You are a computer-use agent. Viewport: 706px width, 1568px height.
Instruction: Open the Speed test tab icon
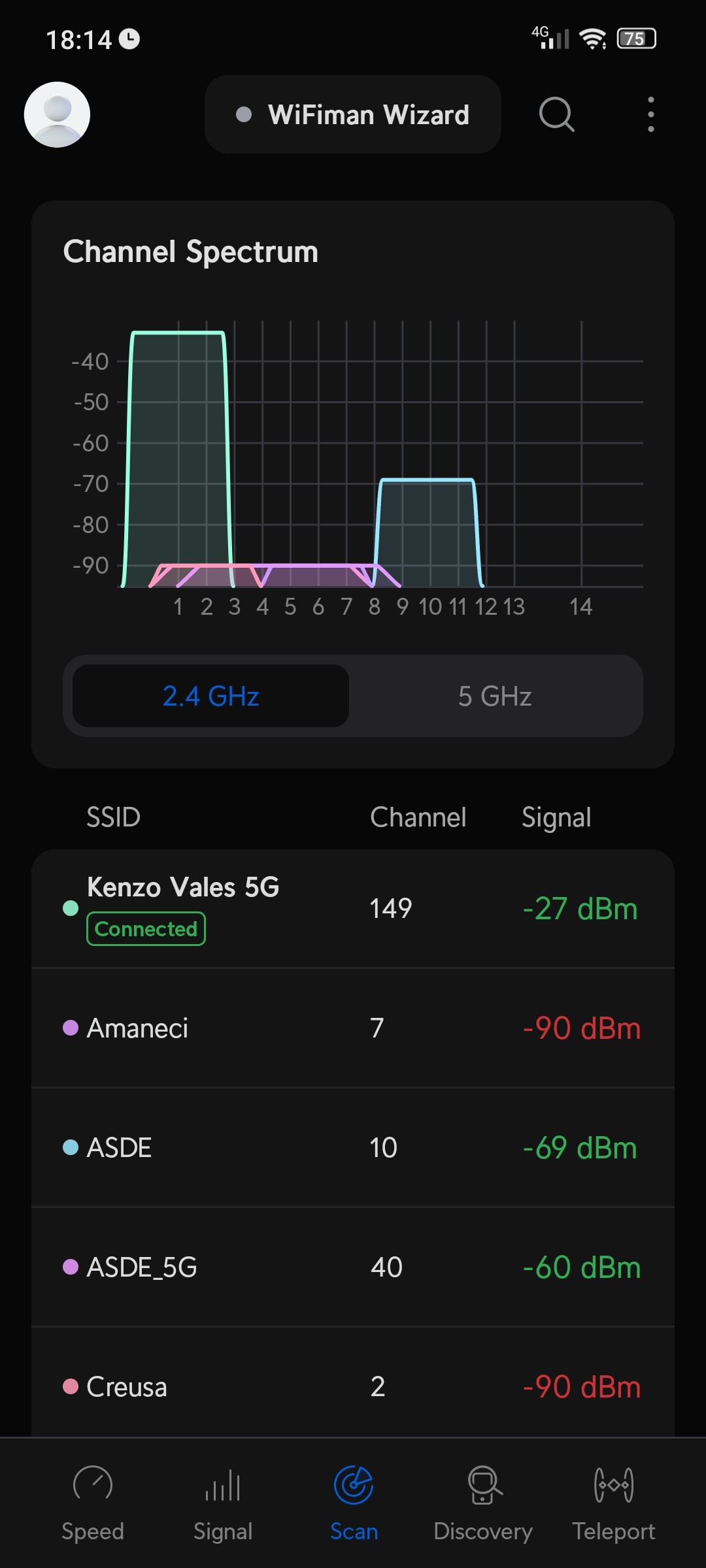click(93, 1484)
